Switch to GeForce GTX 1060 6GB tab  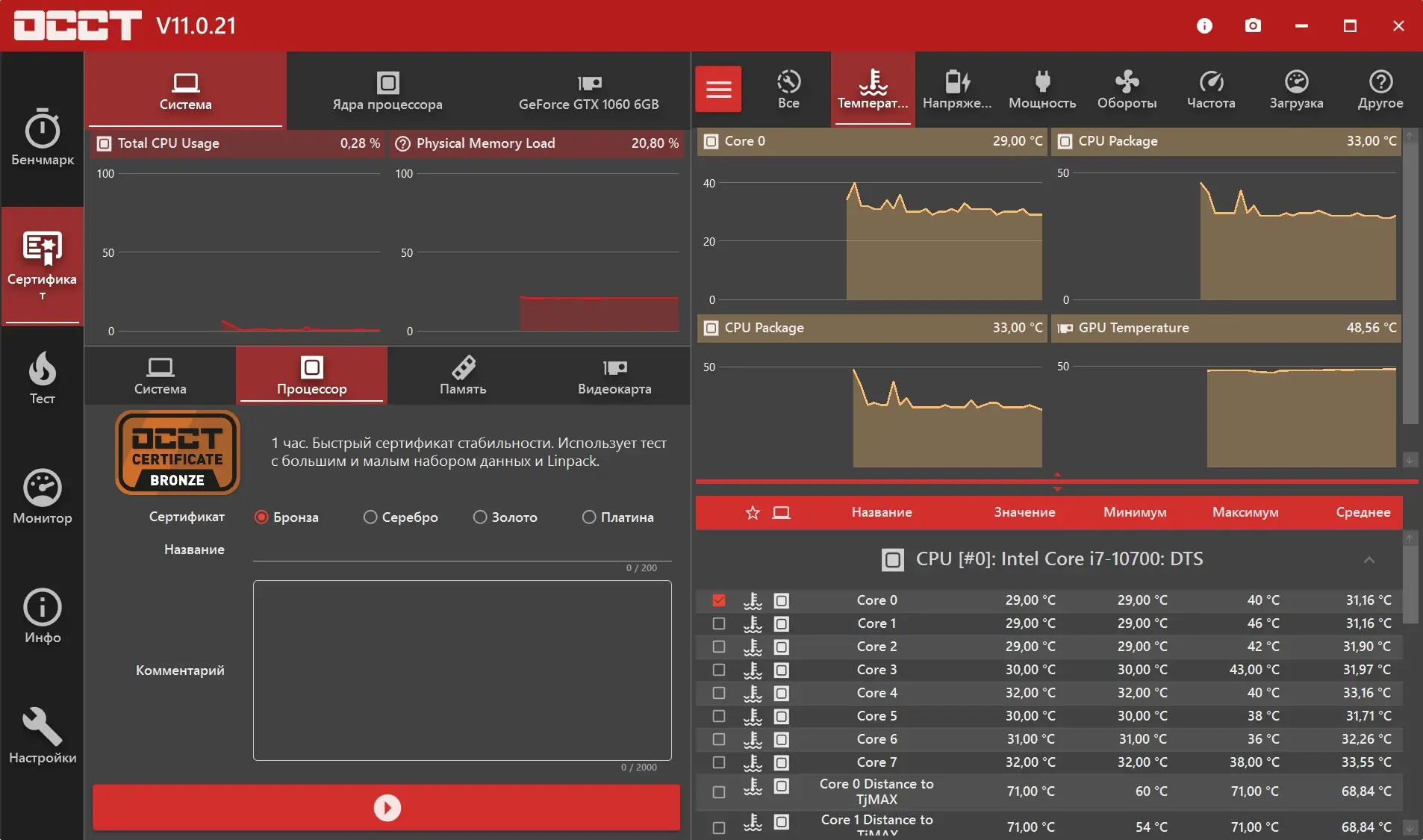point(589,90)
